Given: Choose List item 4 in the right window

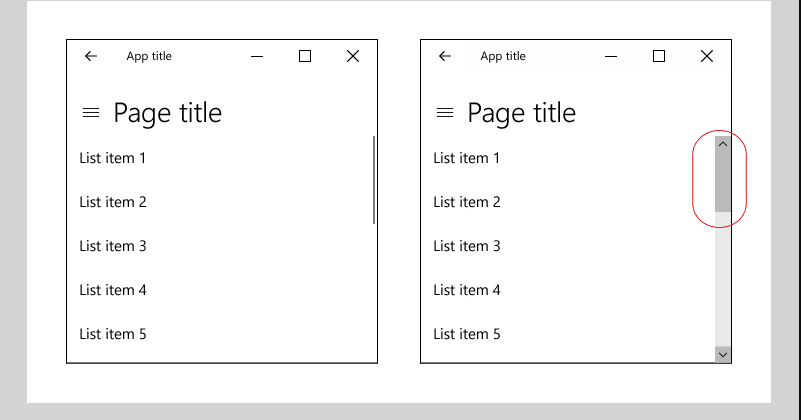Looking at the screenshot, I should point(467,290).
